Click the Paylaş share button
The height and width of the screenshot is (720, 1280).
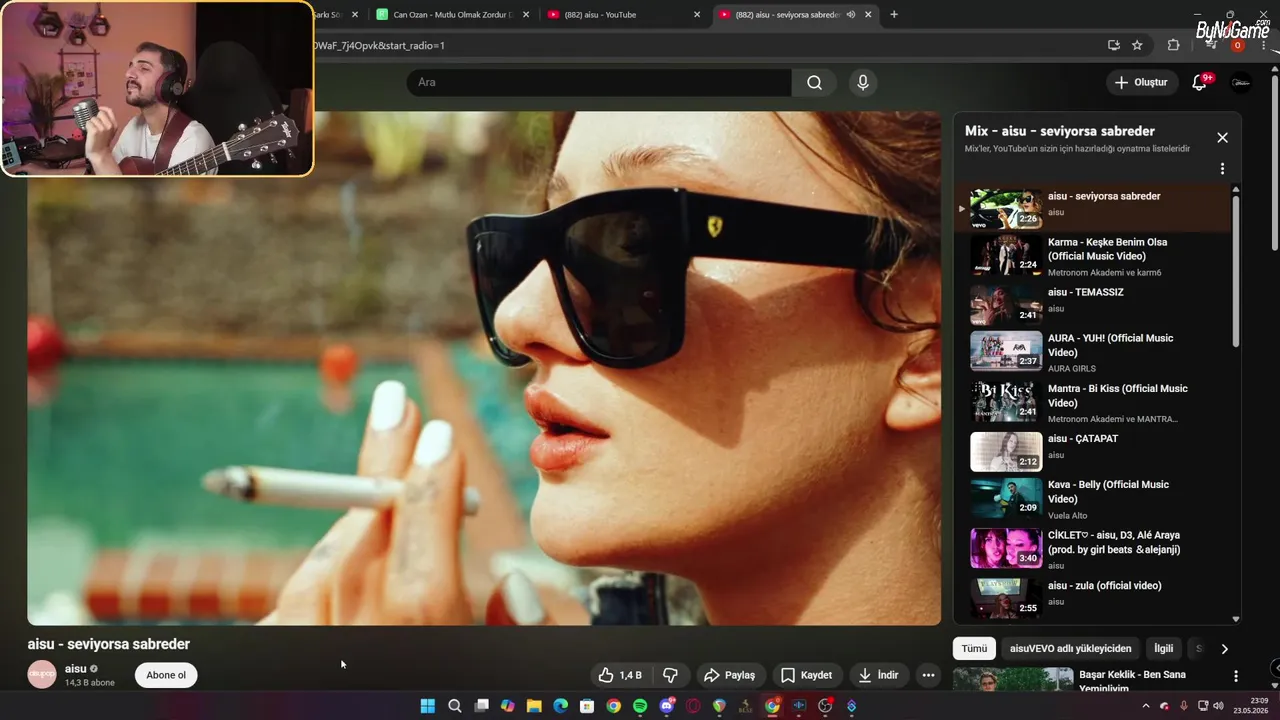730,675
